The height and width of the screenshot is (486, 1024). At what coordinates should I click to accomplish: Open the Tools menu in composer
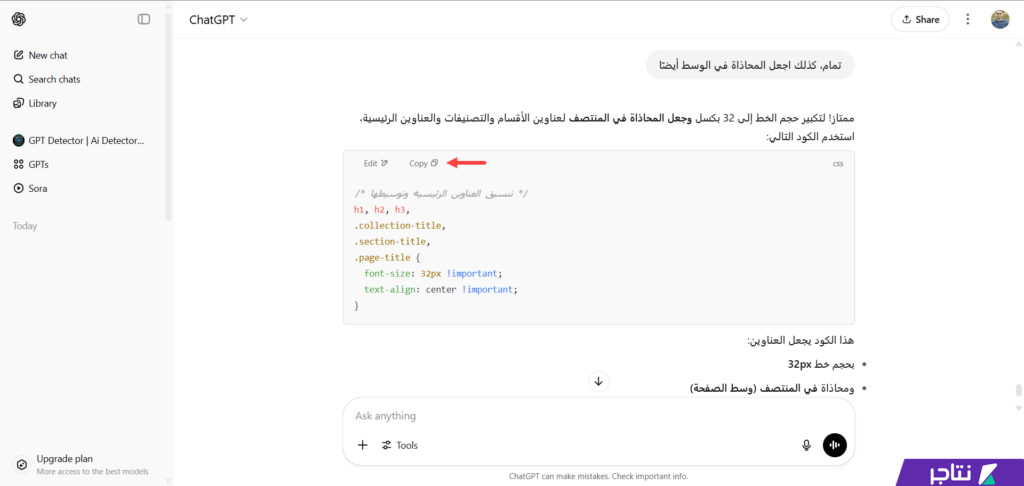[400, 446]
